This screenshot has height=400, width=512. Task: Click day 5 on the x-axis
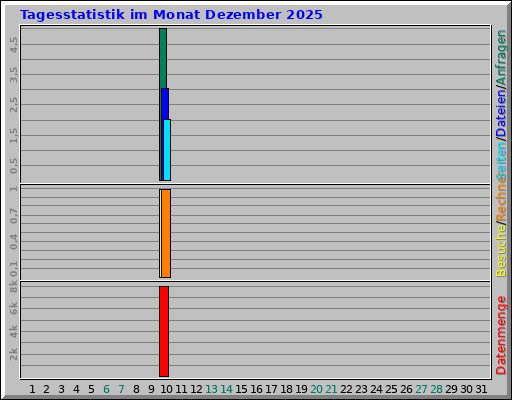(x=91, y=389)
